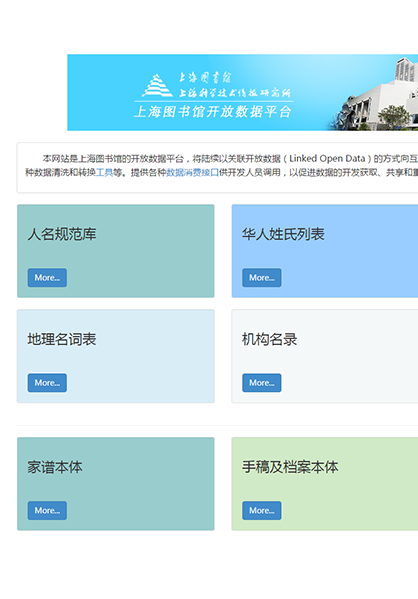
Task: Open More under 机构名录
Action: coord(262,383)
